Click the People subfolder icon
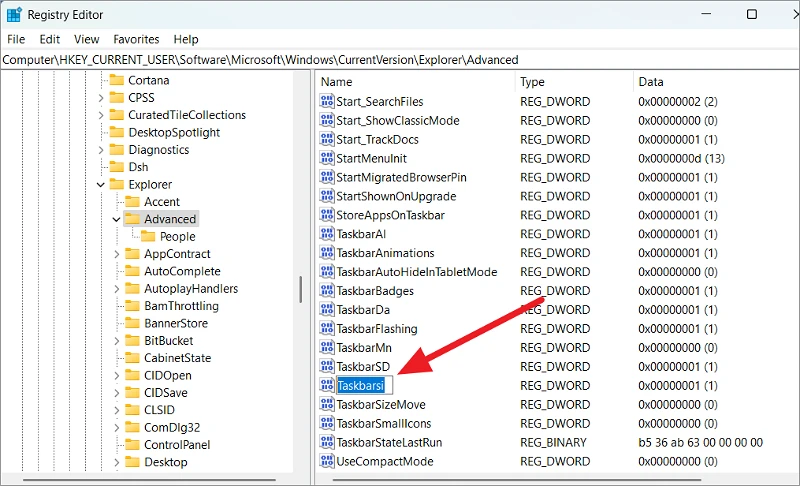Image resolution: width=800 pixels, height=486 pixels. click(x=148, y=236)
